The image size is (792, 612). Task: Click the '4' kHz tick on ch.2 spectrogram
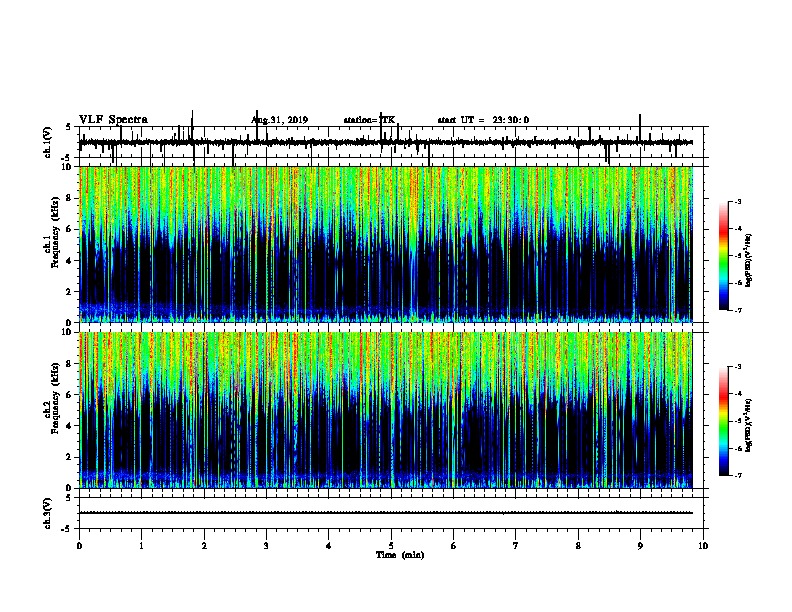pos(70,426)
